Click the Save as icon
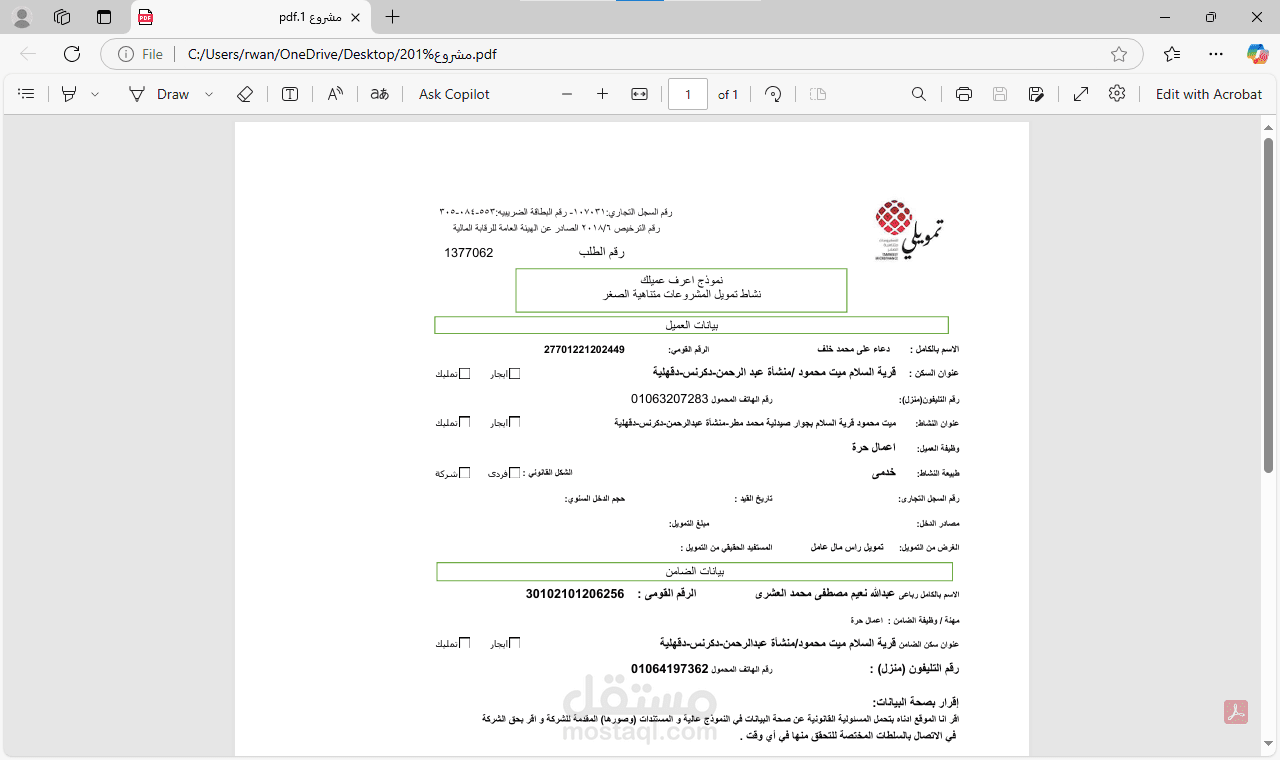This screenshot has height=760, width=1280. pyautogui.click(x=1036, y=94)
